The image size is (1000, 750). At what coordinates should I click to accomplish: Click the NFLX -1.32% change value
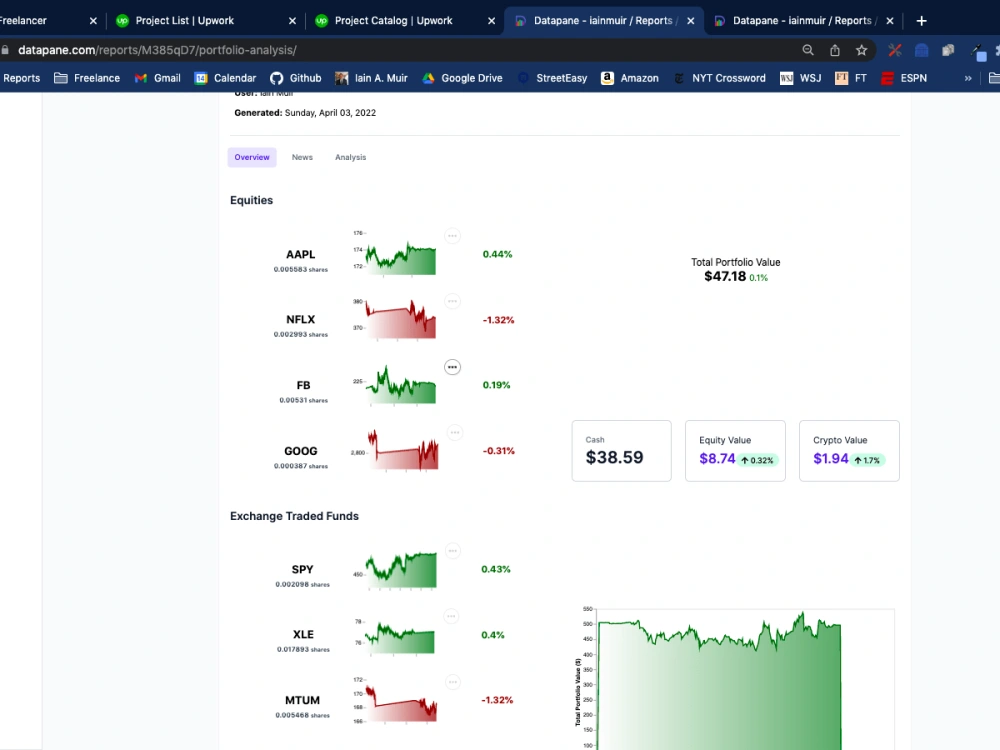click(x=498, y=320)
